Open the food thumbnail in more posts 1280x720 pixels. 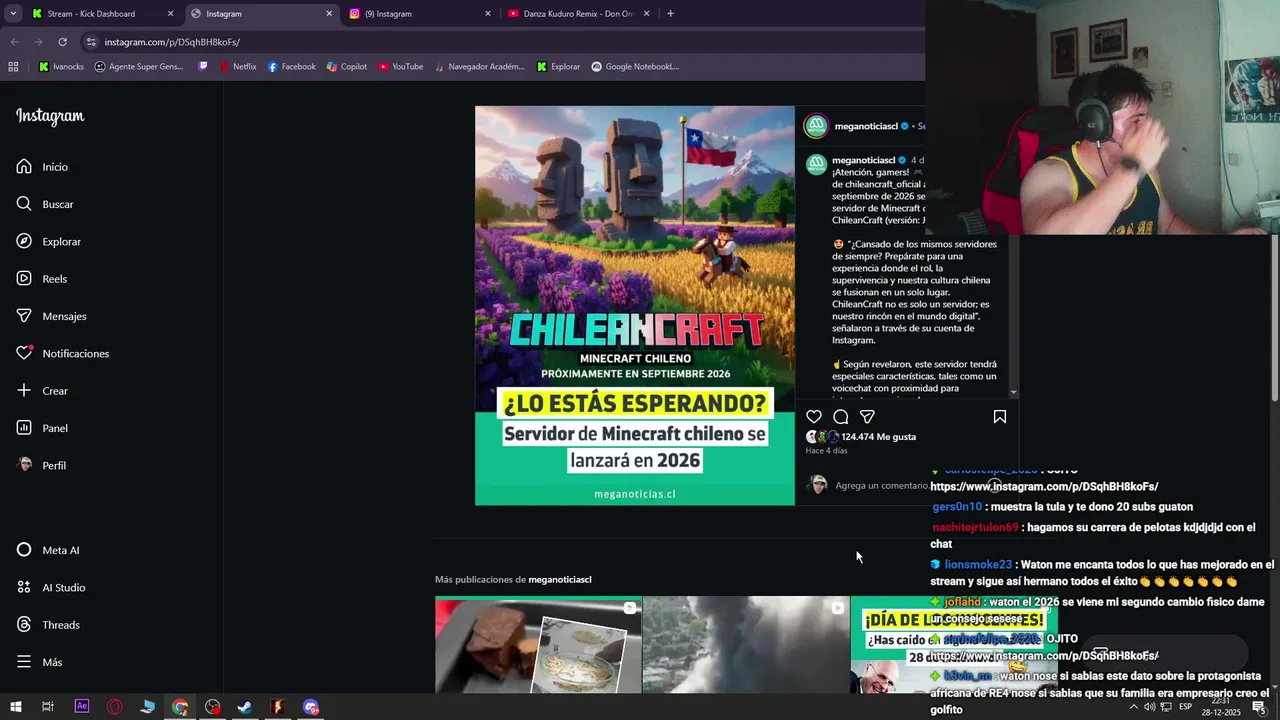538,645
